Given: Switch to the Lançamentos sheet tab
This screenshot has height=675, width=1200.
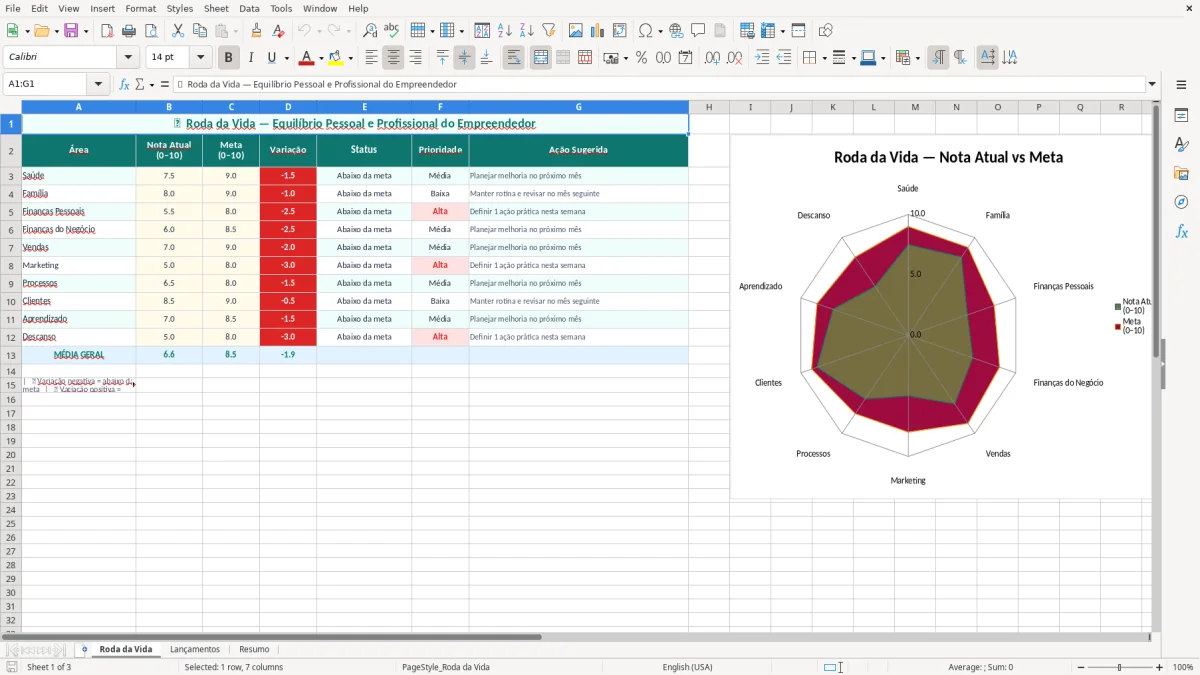Looking at the screenshot, I should (195, 649).
